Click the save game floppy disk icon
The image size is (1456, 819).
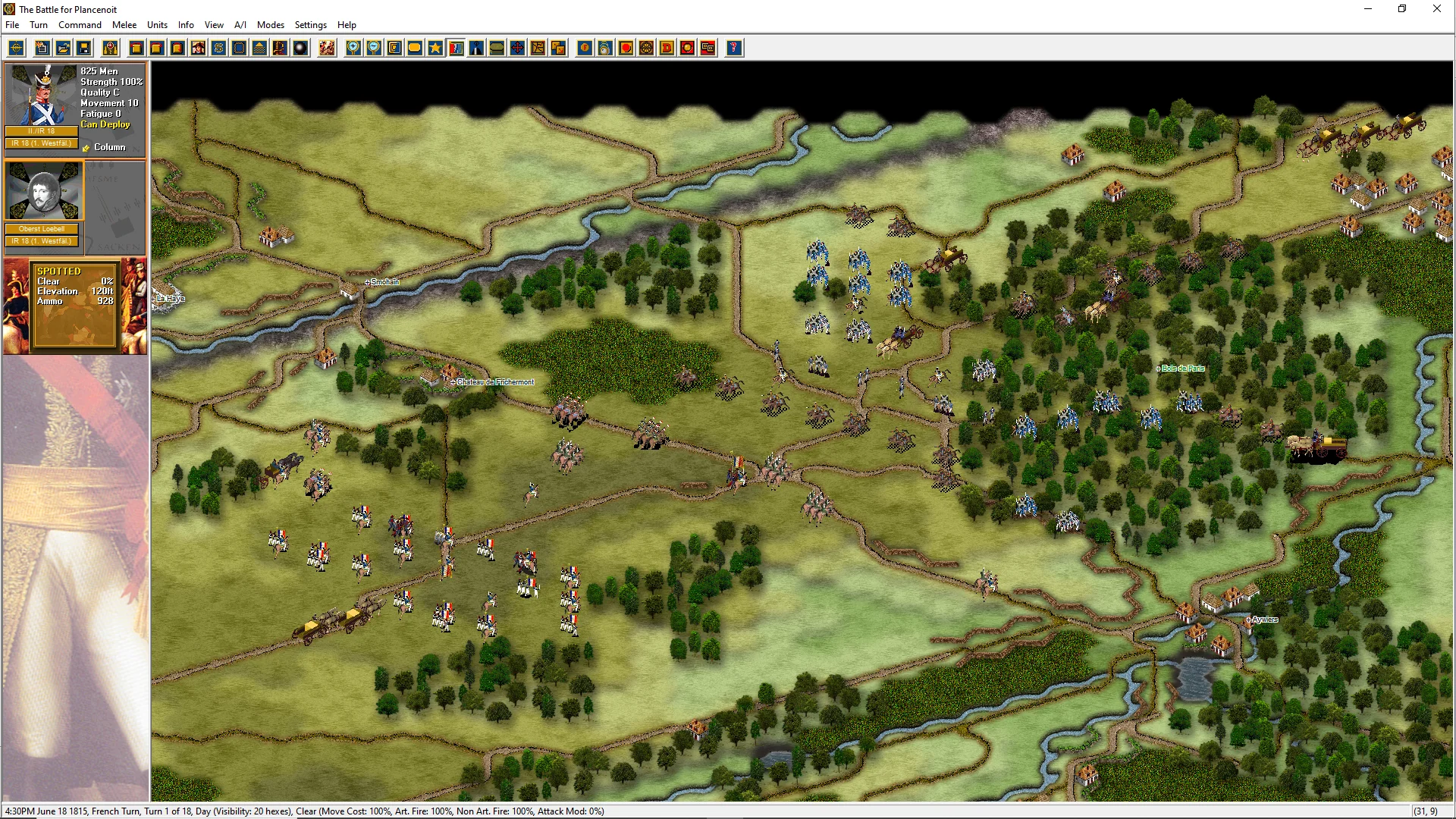84,49
